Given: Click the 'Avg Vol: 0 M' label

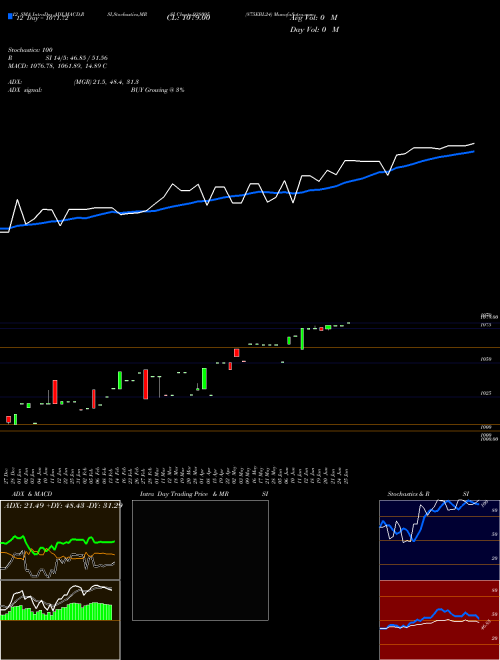Looking at the screenshot, I should coord(314,18).
